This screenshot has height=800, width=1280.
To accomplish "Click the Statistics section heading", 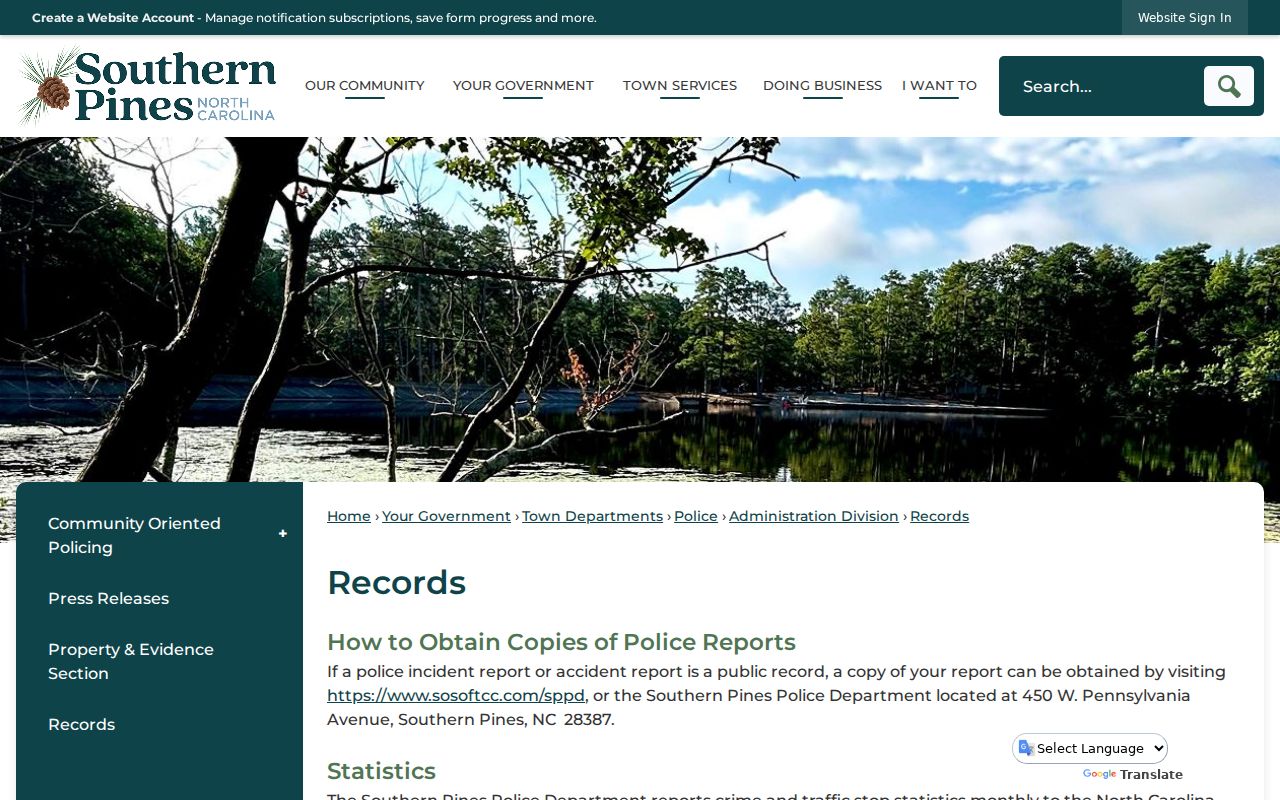I will tap(381, 771).
